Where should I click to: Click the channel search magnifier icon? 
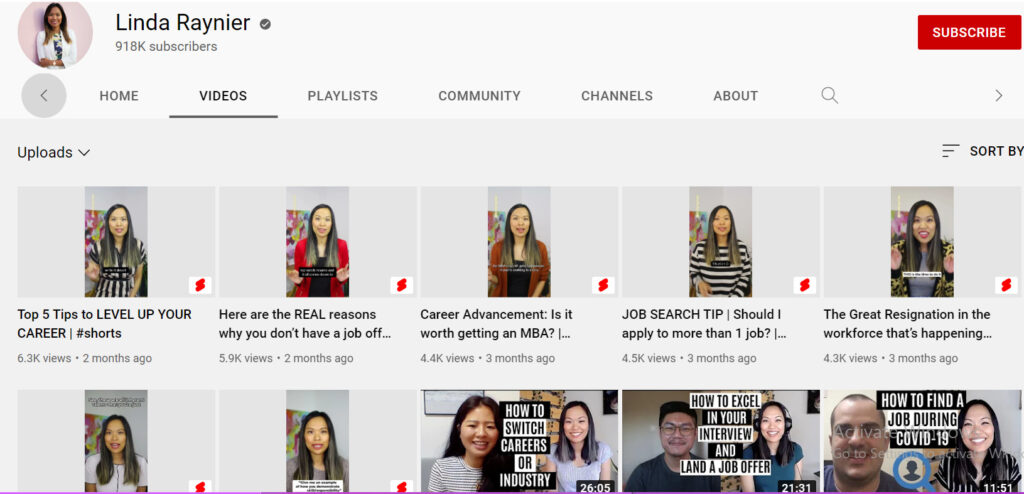point(829,96)
